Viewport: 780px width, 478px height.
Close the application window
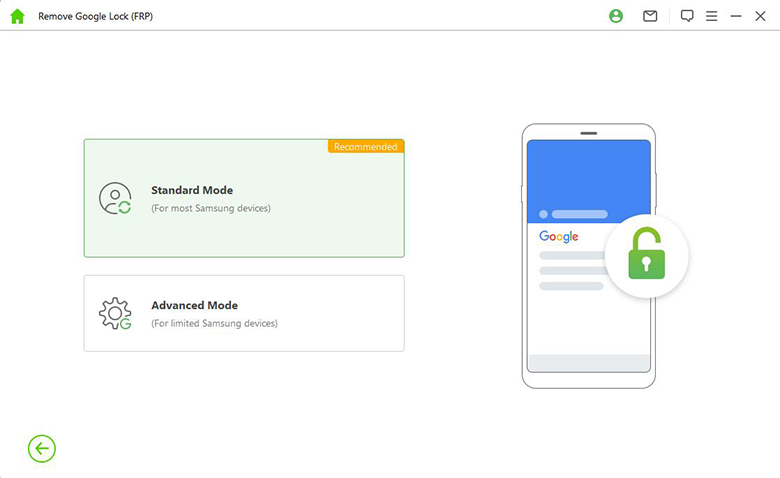click(x=760, y=16)
